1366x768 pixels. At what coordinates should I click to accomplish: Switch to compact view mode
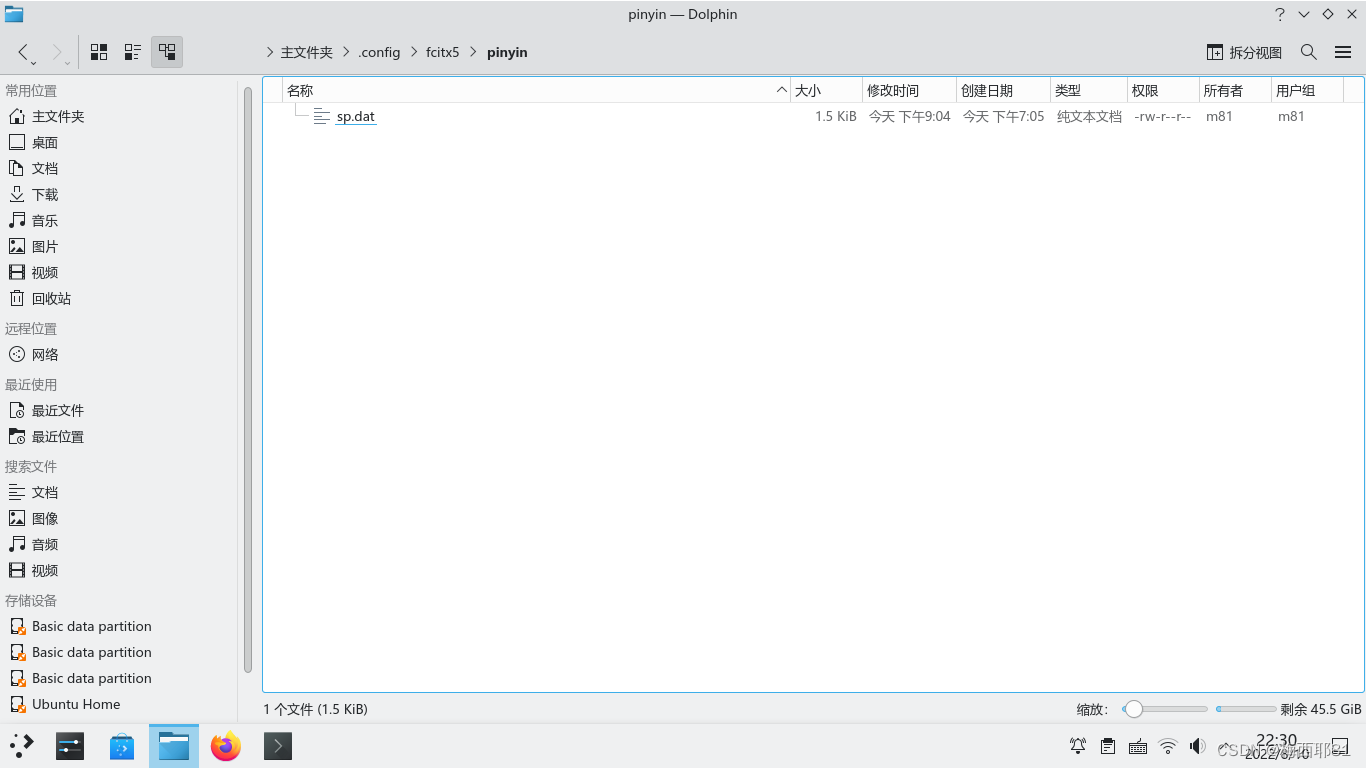click(133, 52)
